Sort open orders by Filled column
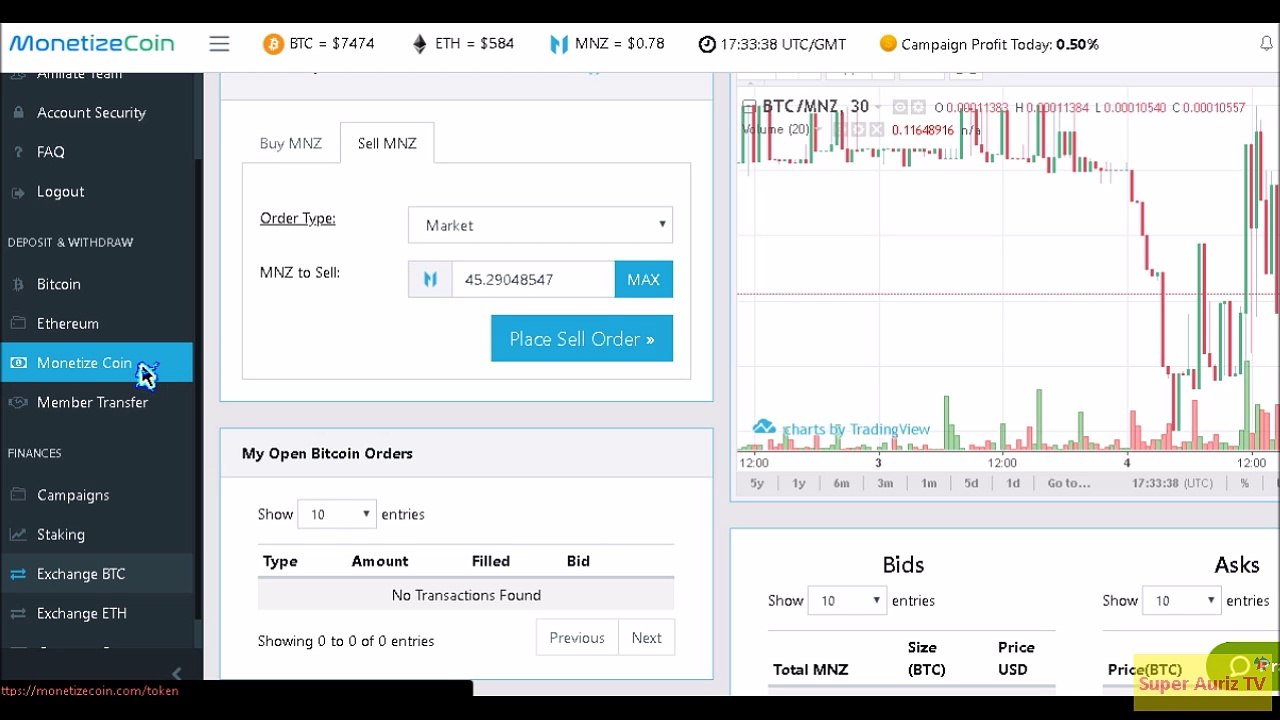 (491, 561)
